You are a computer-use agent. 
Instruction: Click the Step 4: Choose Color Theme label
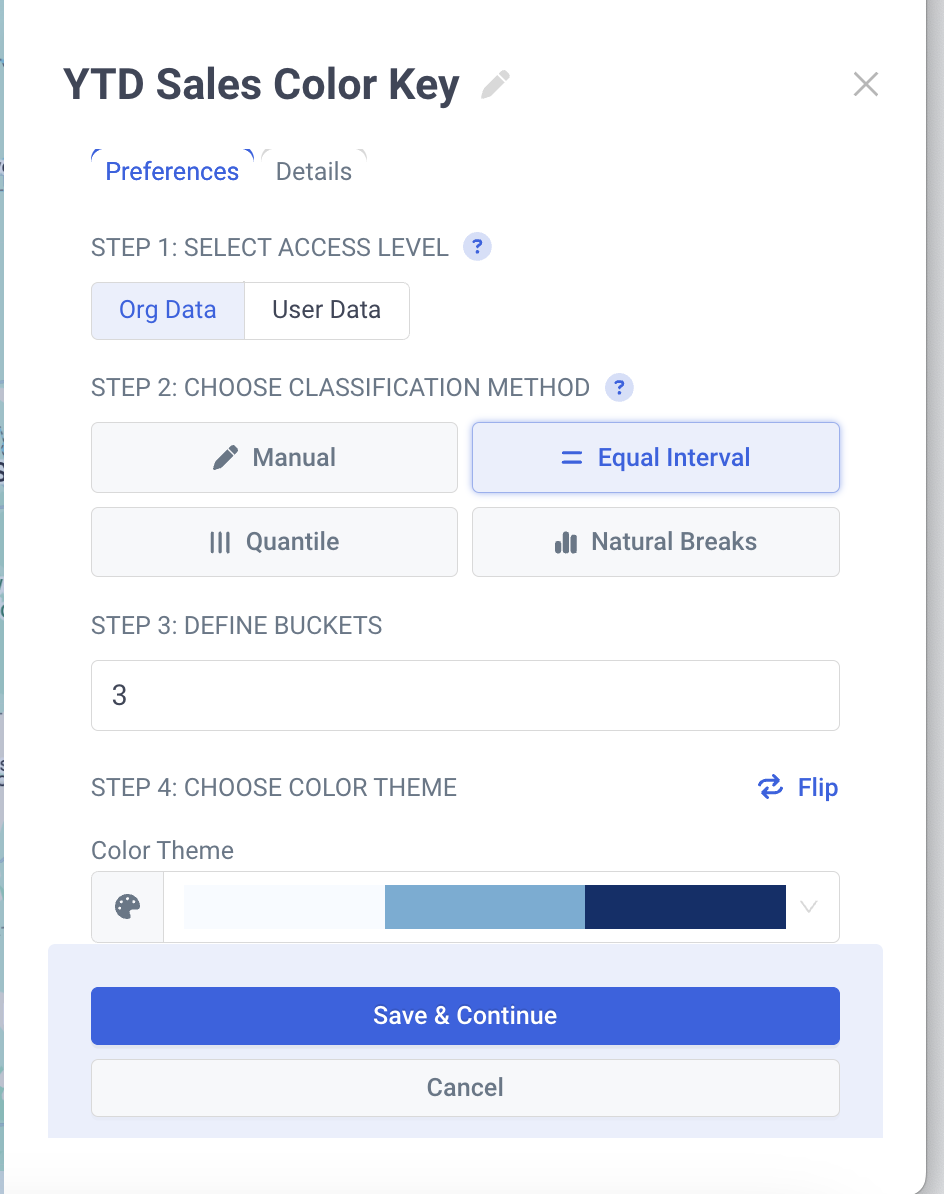coord(274,787)
